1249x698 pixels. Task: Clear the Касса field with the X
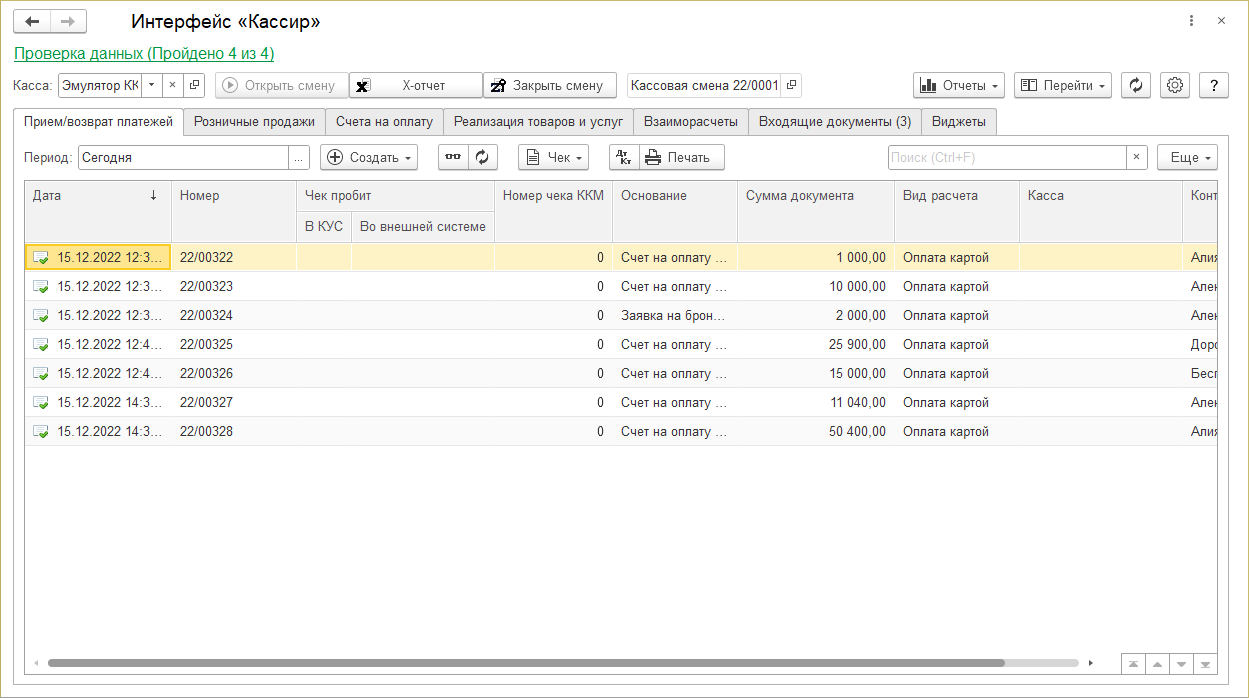[172, 86]
